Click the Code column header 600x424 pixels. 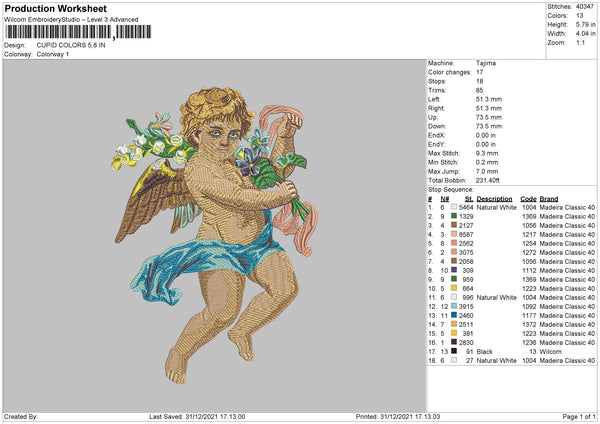[528, 199]
